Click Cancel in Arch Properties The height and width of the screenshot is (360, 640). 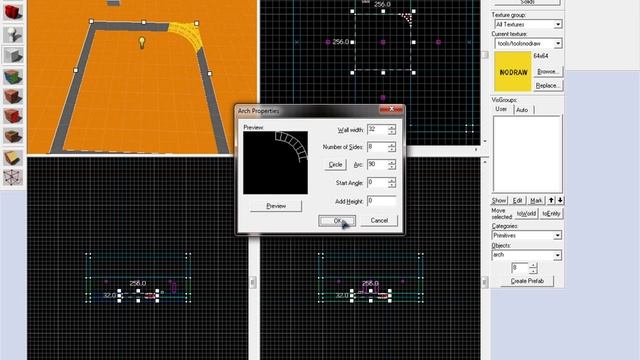(379, 220)
